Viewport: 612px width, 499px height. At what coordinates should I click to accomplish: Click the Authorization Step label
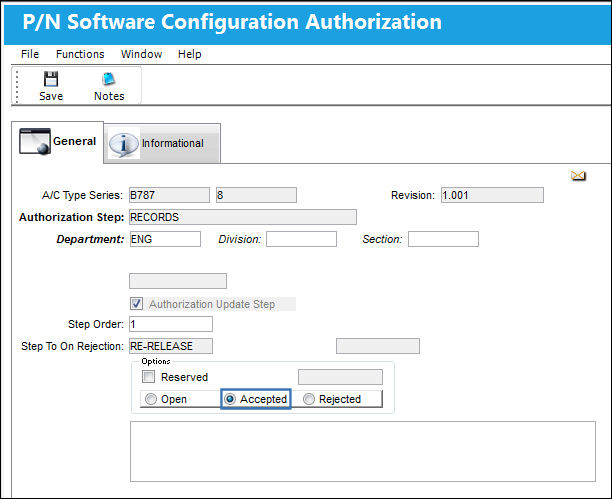[x=72, y=217]
